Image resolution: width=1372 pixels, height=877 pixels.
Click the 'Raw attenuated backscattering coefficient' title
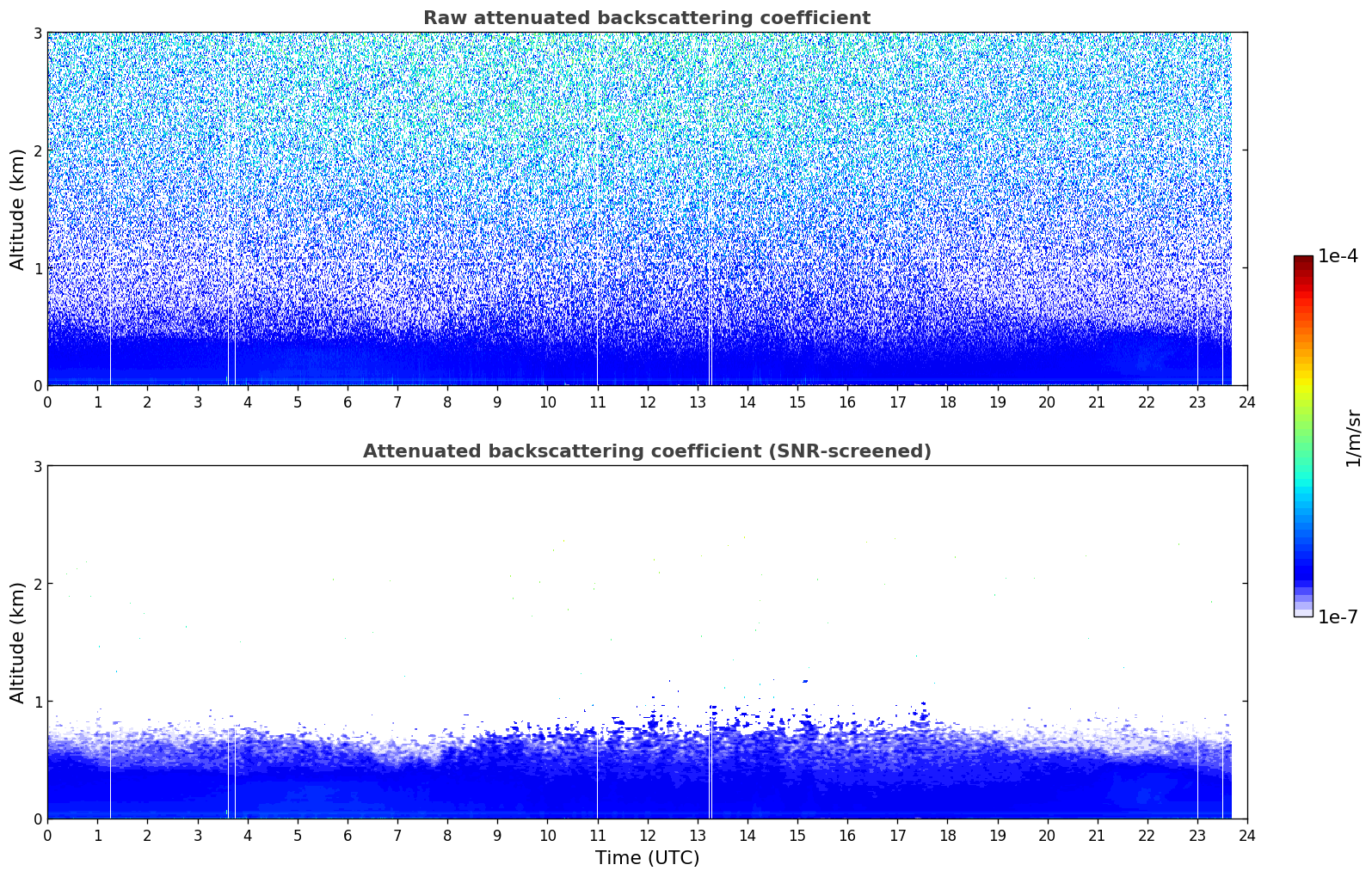[647, 18]
